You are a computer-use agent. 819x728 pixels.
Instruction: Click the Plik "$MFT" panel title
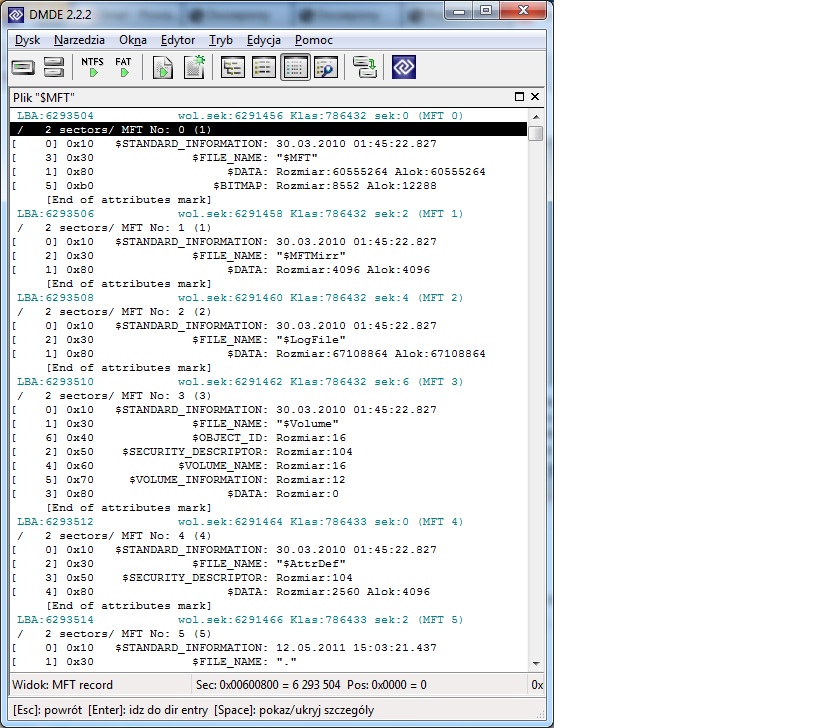(44, 98)
